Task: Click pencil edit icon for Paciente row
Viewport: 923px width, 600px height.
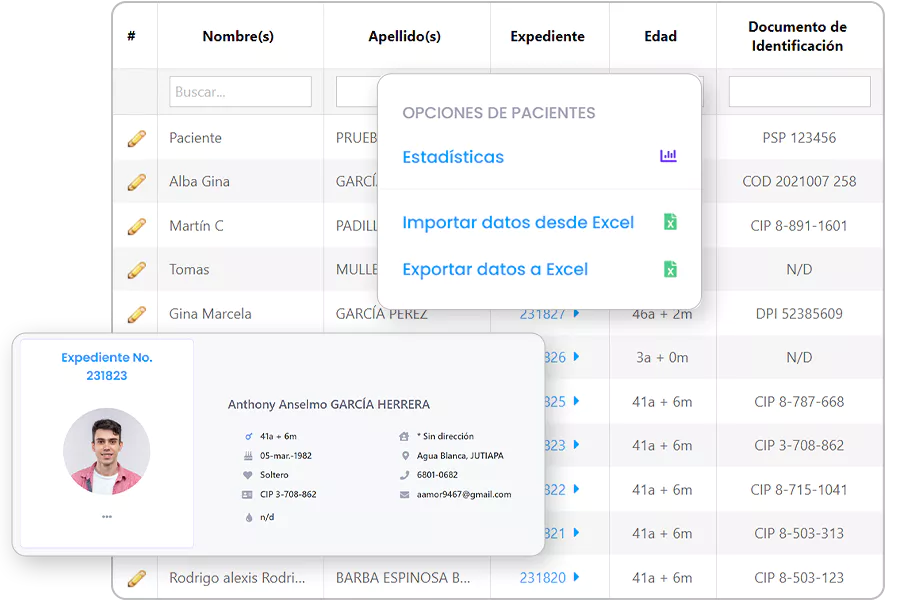Action: [x=136, y=138]
